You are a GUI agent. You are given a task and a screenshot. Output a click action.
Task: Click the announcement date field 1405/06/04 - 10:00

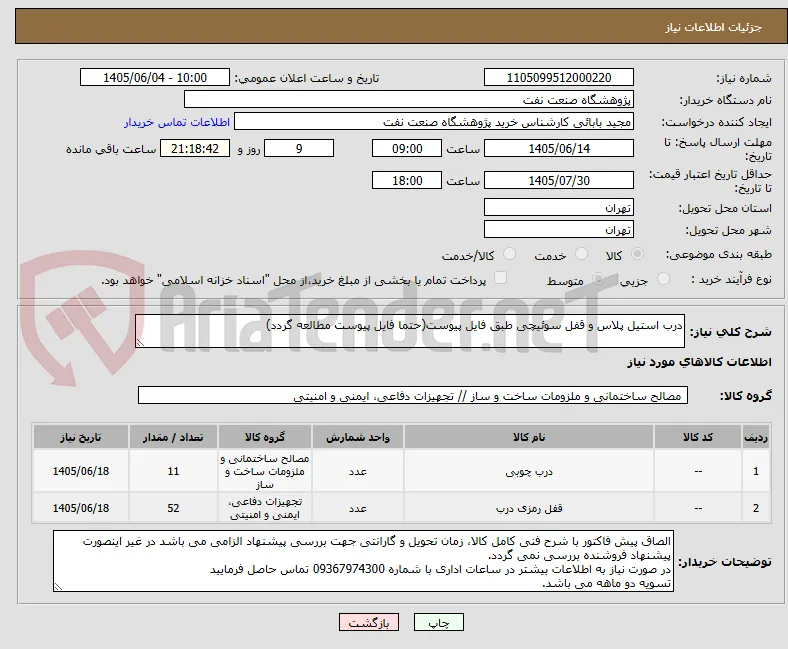(155, 77)
